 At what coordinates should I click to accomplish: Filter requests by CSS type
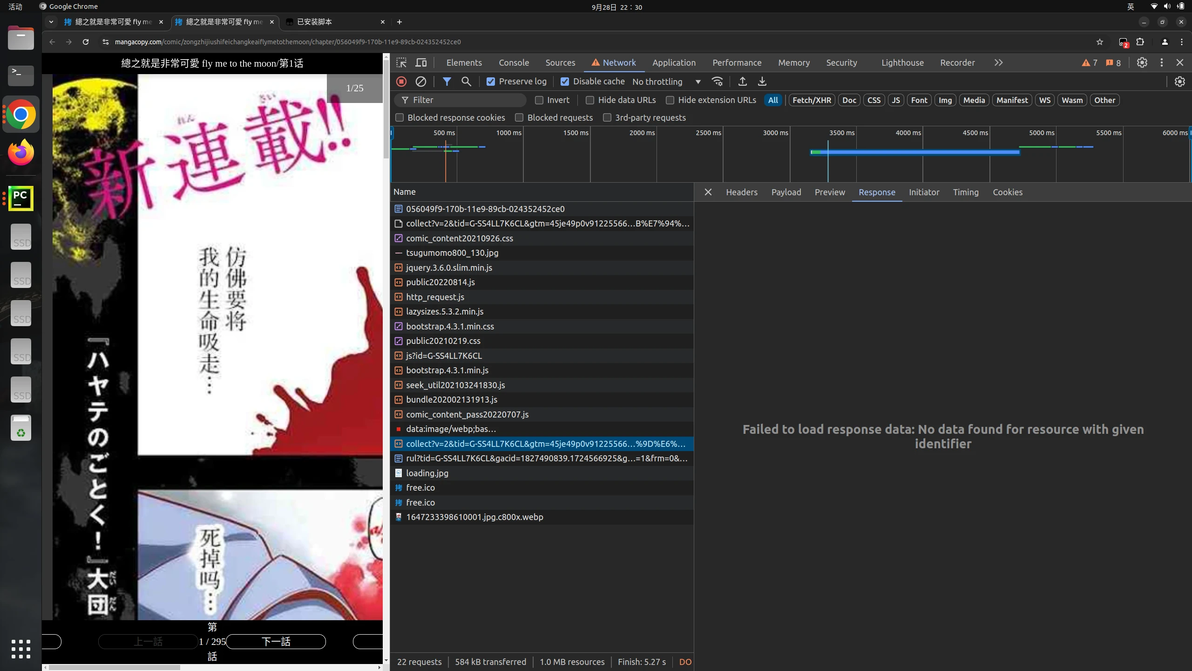coord(874,100)
